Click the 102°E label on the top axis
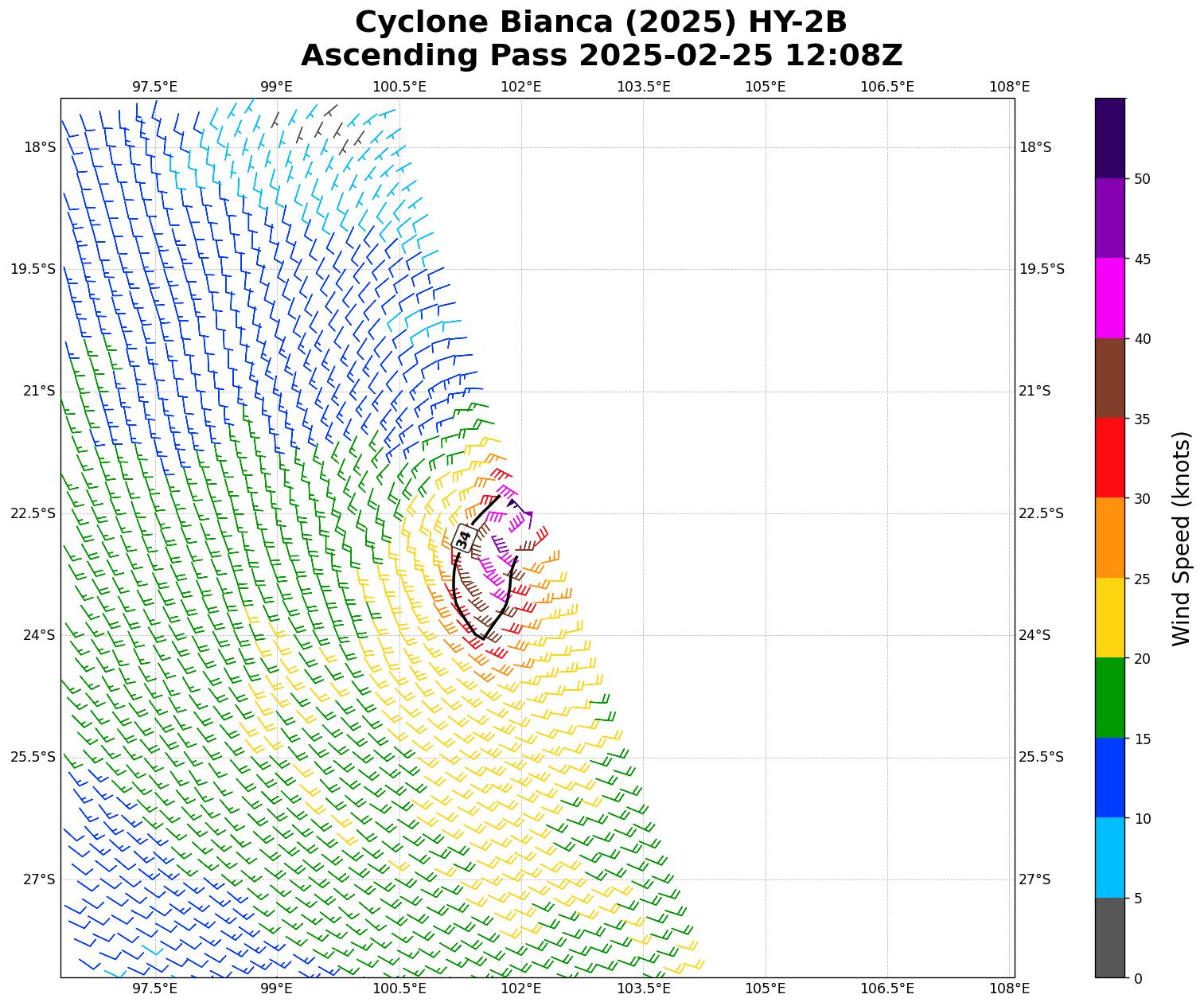 tap(521, 86)
